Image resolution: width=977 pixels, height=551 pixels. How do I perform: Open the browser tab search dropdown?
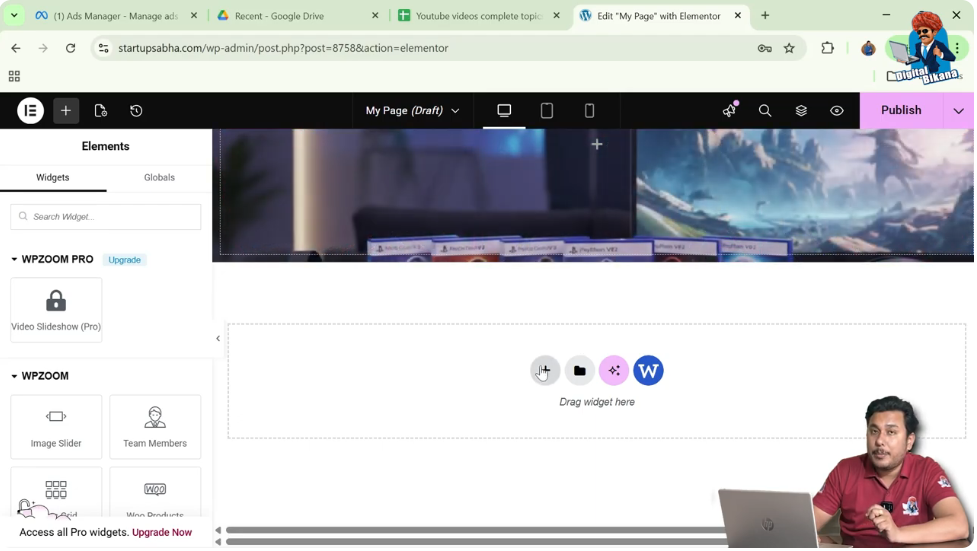point(14,16)
